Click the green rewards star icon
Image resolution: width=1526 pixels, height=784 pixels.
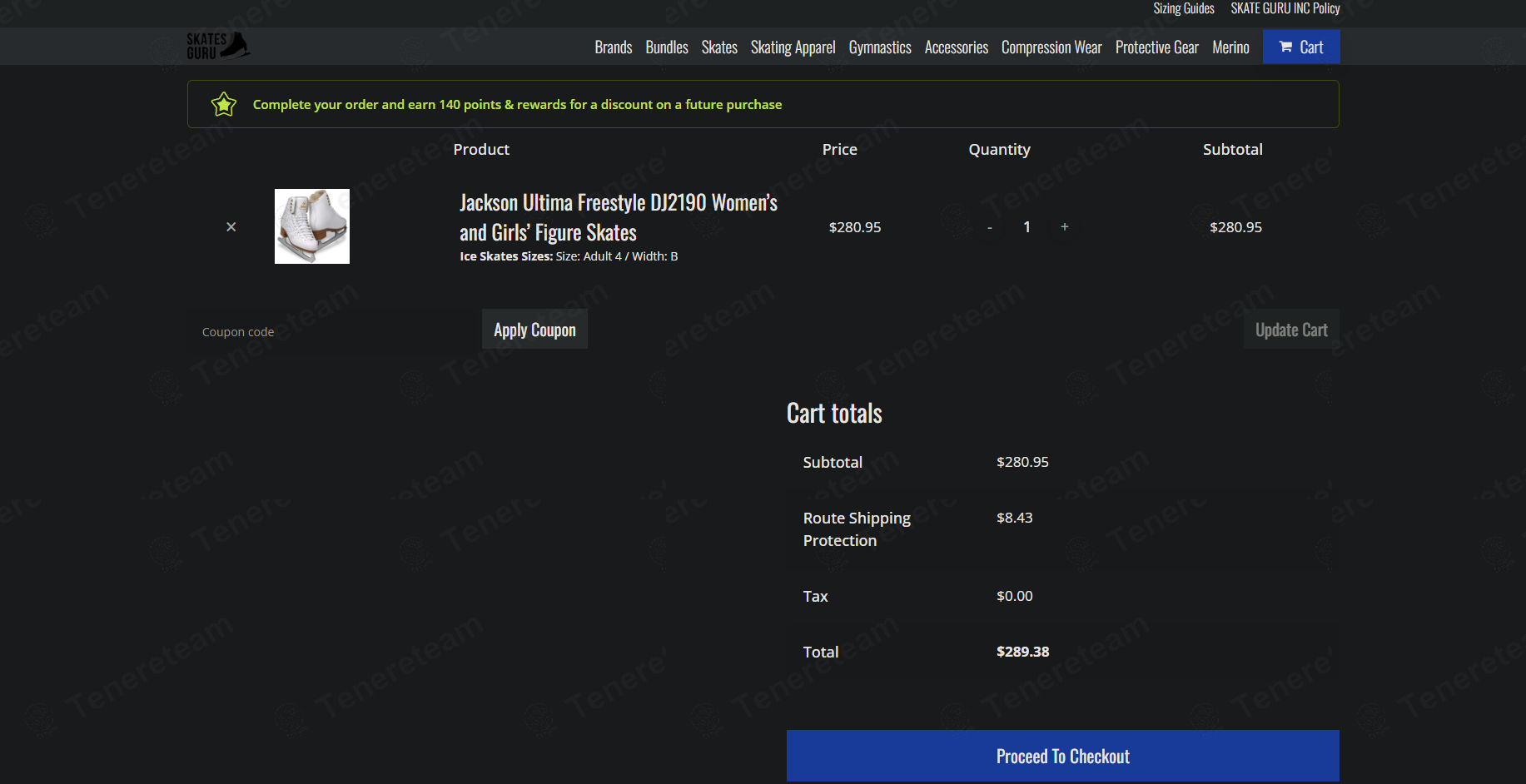pos(224,105)
